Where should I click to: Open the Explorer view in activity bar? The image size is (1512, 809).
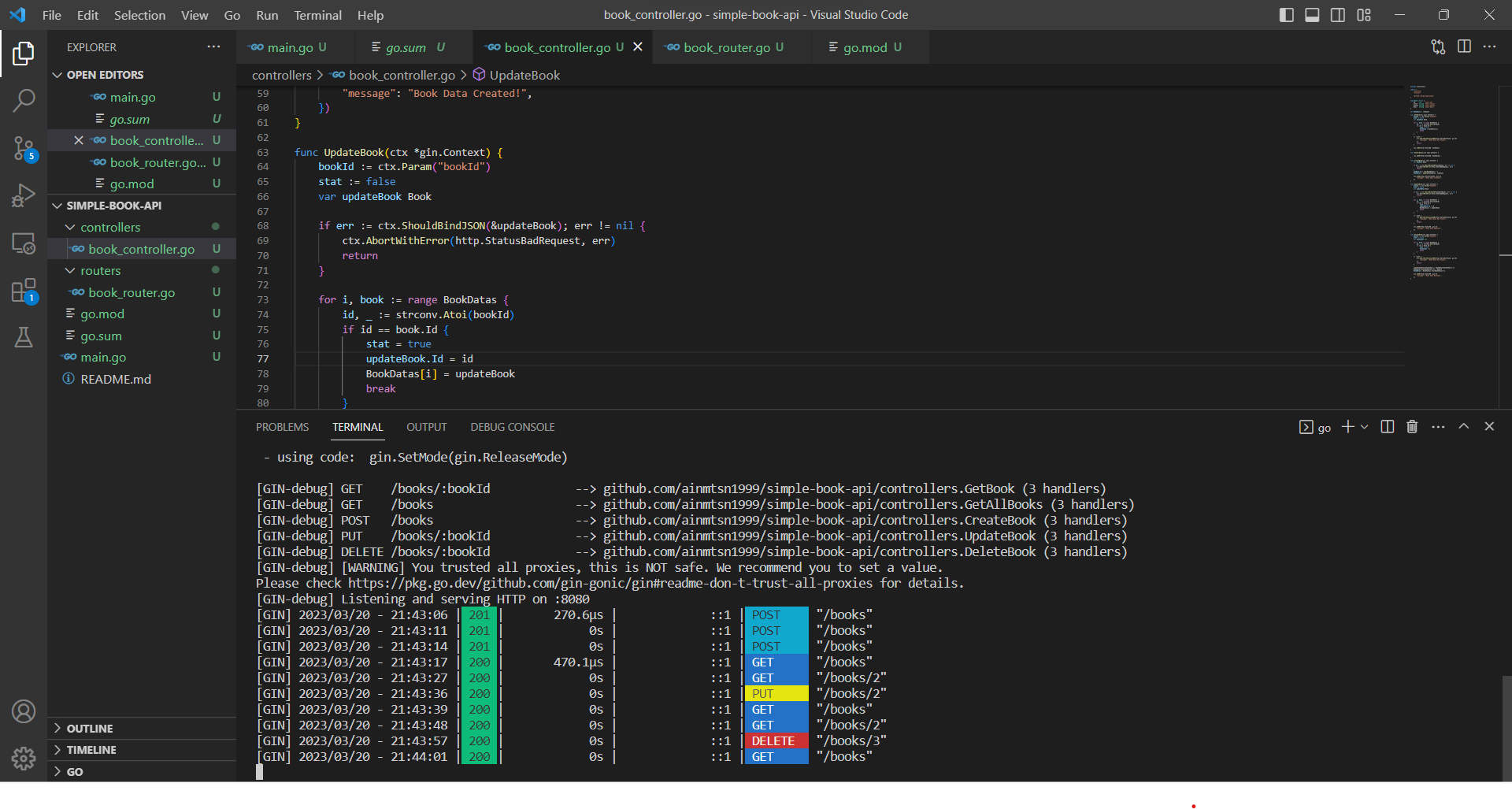point(24,54)
